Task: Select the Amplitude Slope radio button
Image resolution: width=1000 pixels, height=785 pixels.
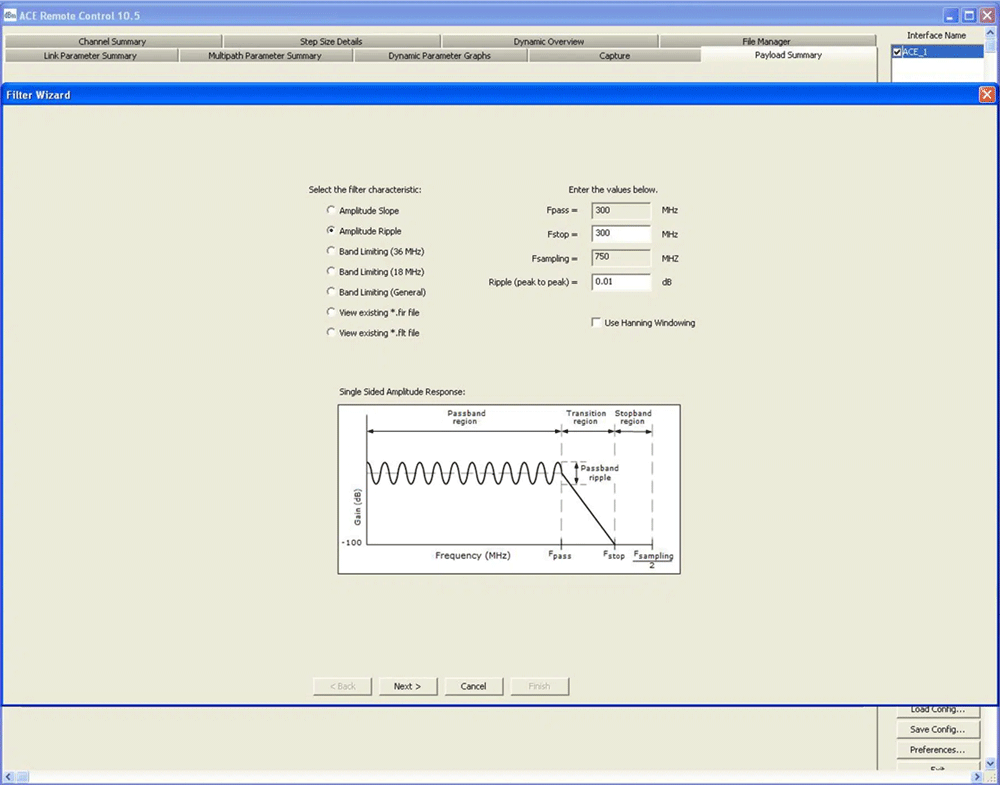Action: [331, 211]
